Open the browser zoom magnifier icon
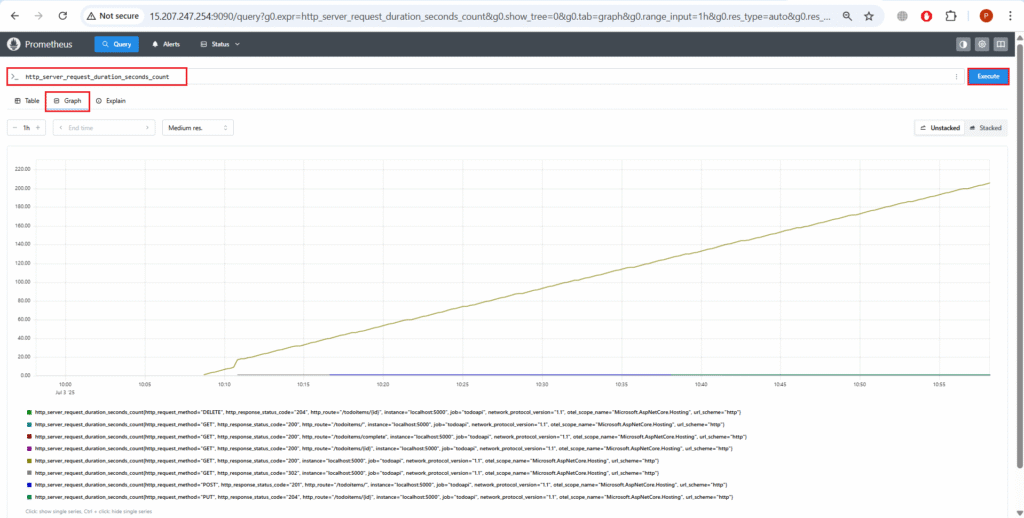The height and width of the screenshot is (518, 1024). coord(847,16)
